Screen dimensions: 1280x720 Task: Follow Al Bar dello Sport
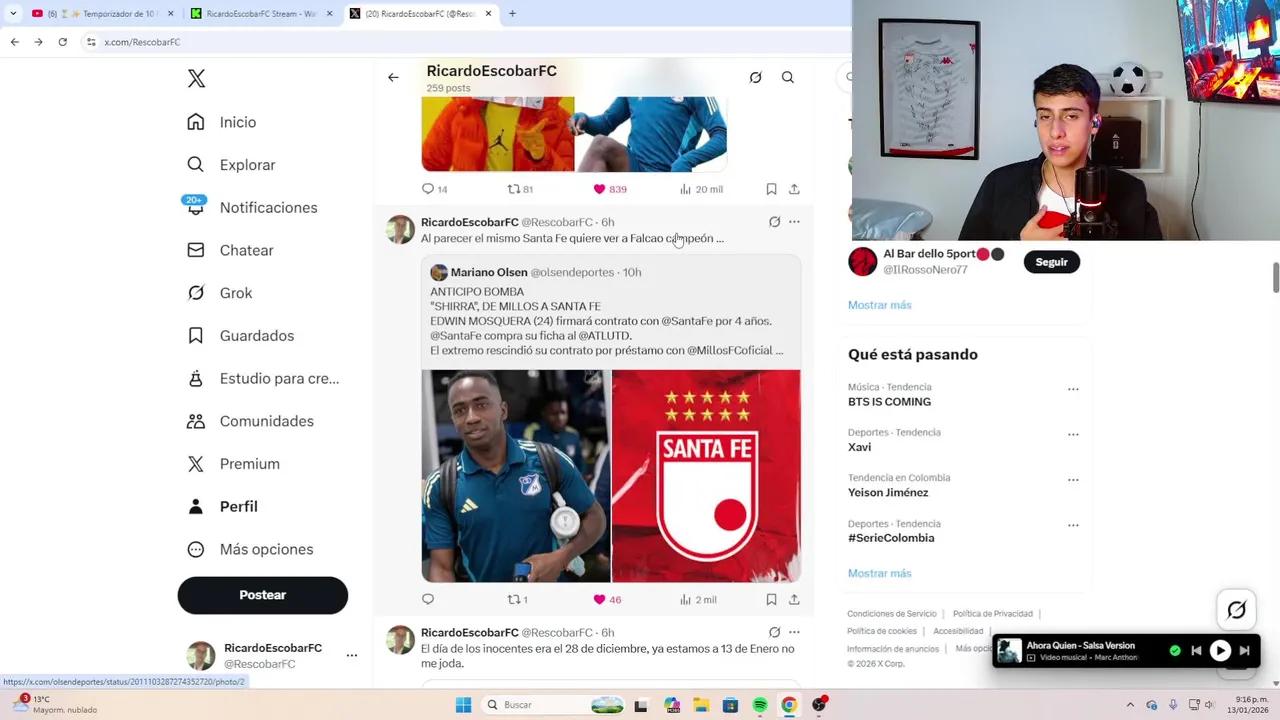coord(1051,262)
